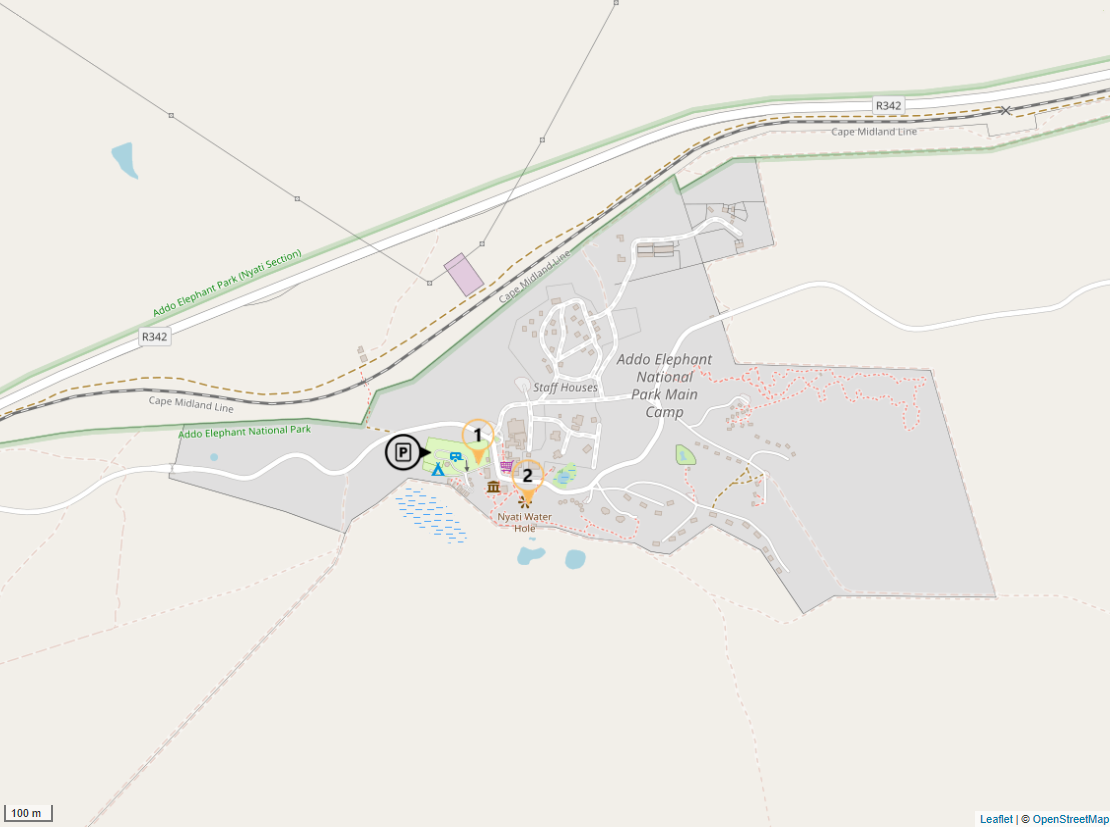The height and width of the screenshot is (835, 1110).
Task: Click the blue caravan site icon
Action: point(456,457)
